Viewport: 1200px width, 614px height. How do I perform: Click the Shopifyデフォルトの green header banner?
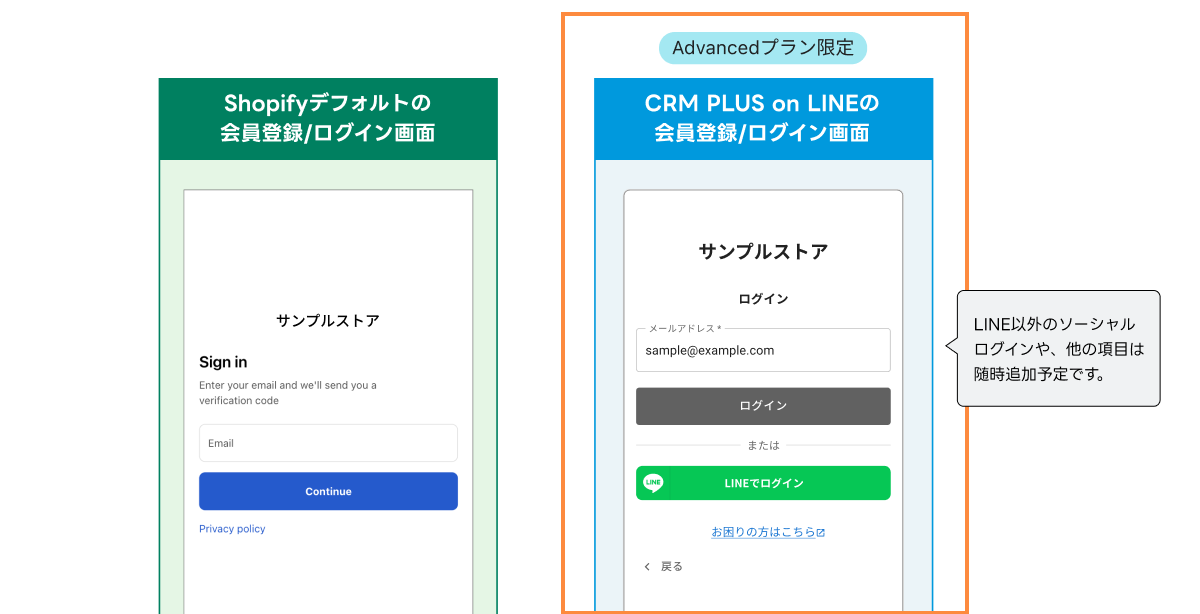pyautogui.click(x=328, y=118)
